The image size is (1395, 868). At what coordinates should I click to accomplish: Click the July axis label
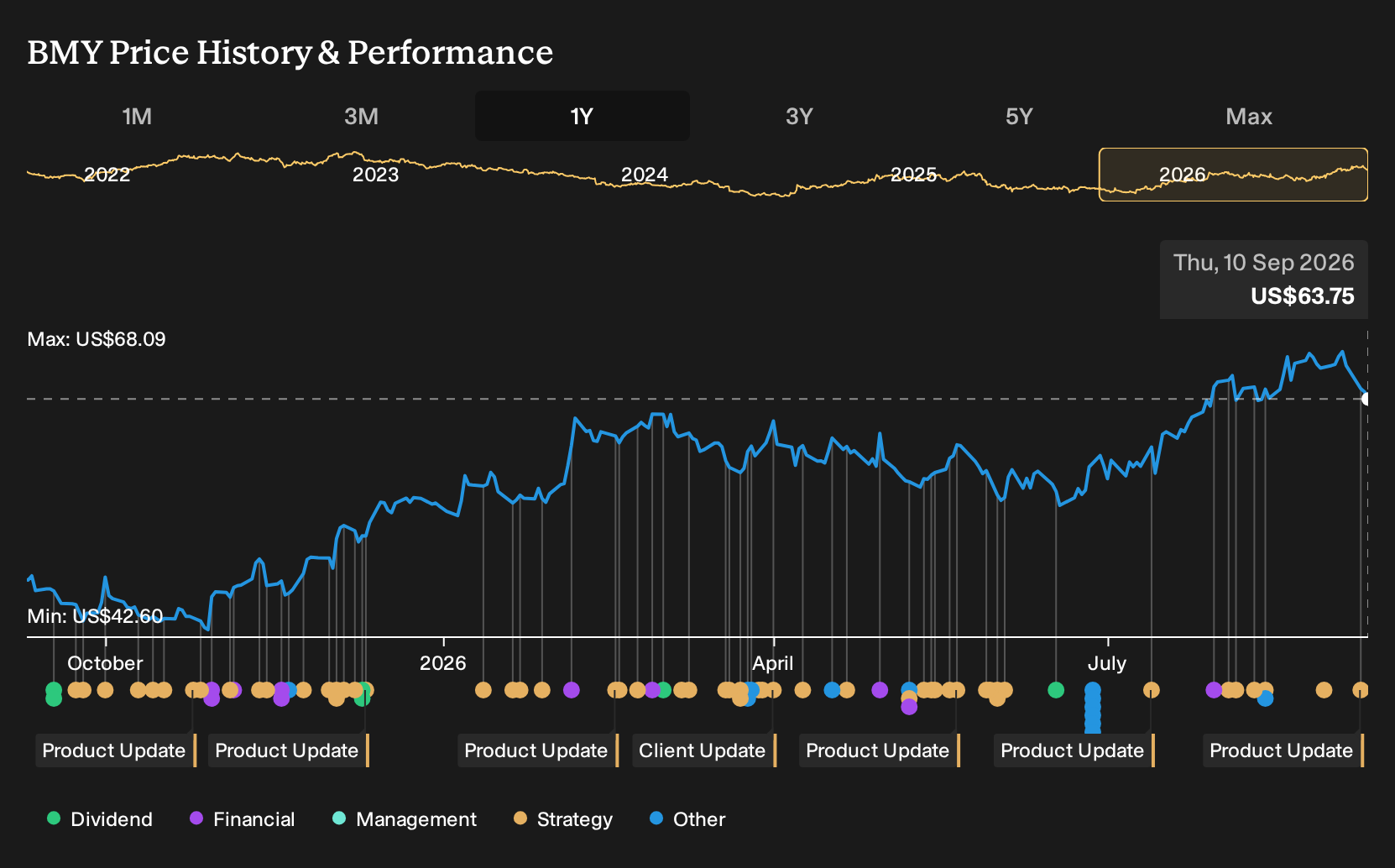click(x=1107, y=663)
